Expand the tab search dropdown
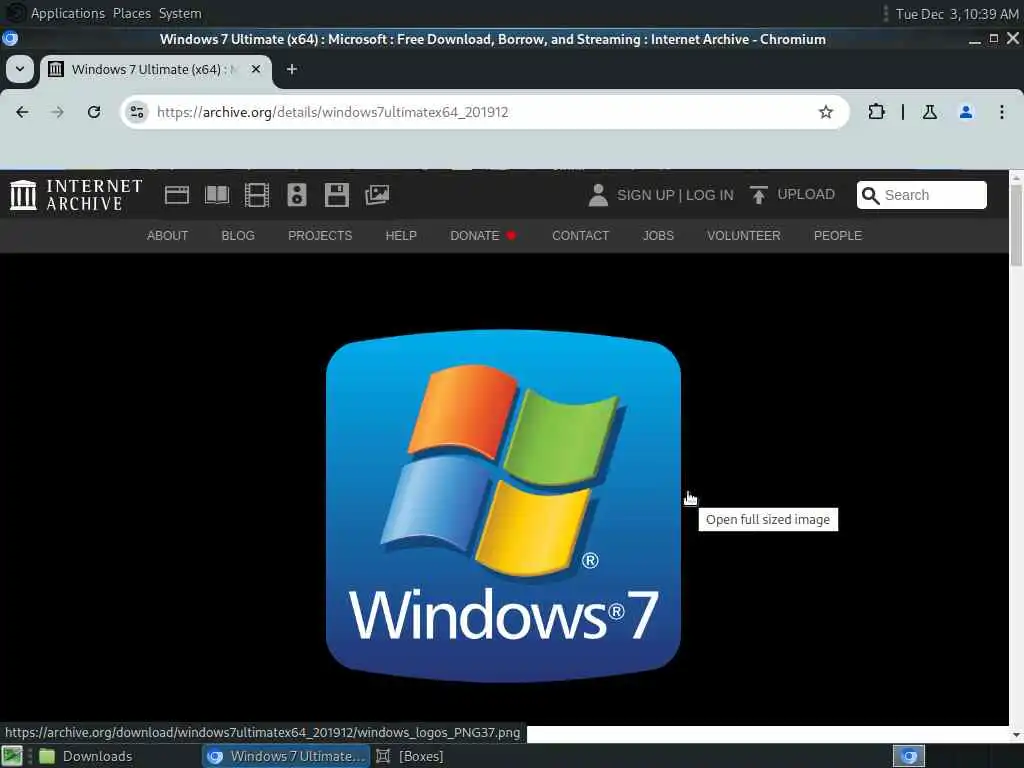 point(20,69)
